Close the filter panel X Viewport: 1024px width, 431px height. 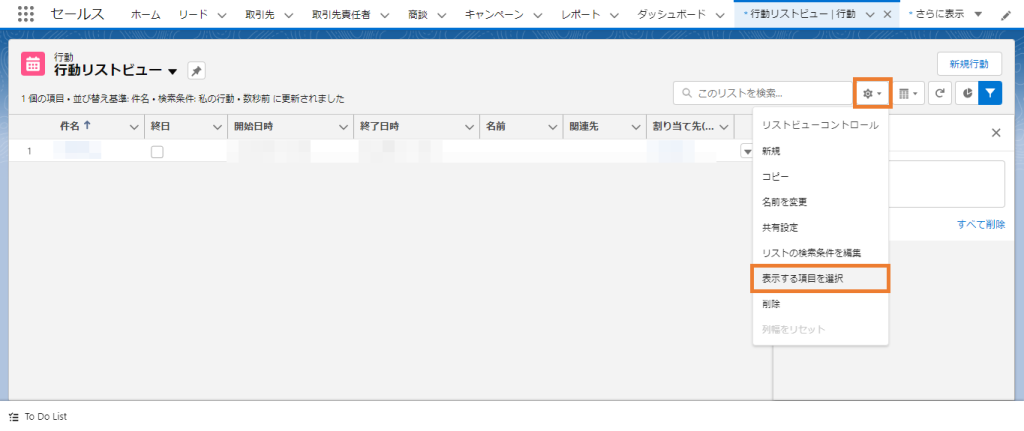point(996,133)
